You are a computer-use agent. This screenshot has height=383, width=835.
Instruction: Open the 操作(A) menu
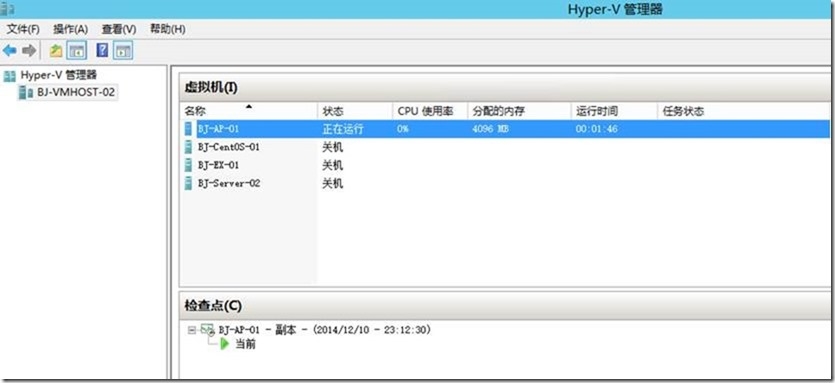tap(71, 29)
